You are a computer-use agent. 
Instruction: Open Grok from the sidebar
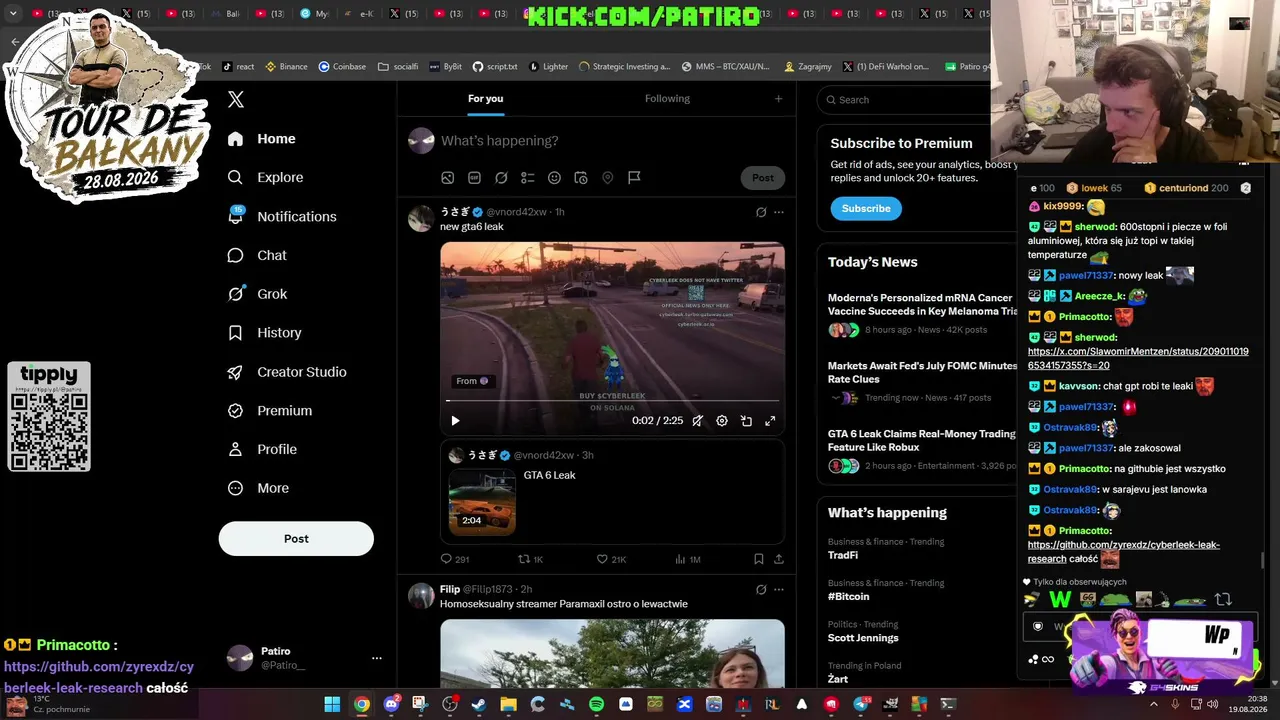pos(257,294)
